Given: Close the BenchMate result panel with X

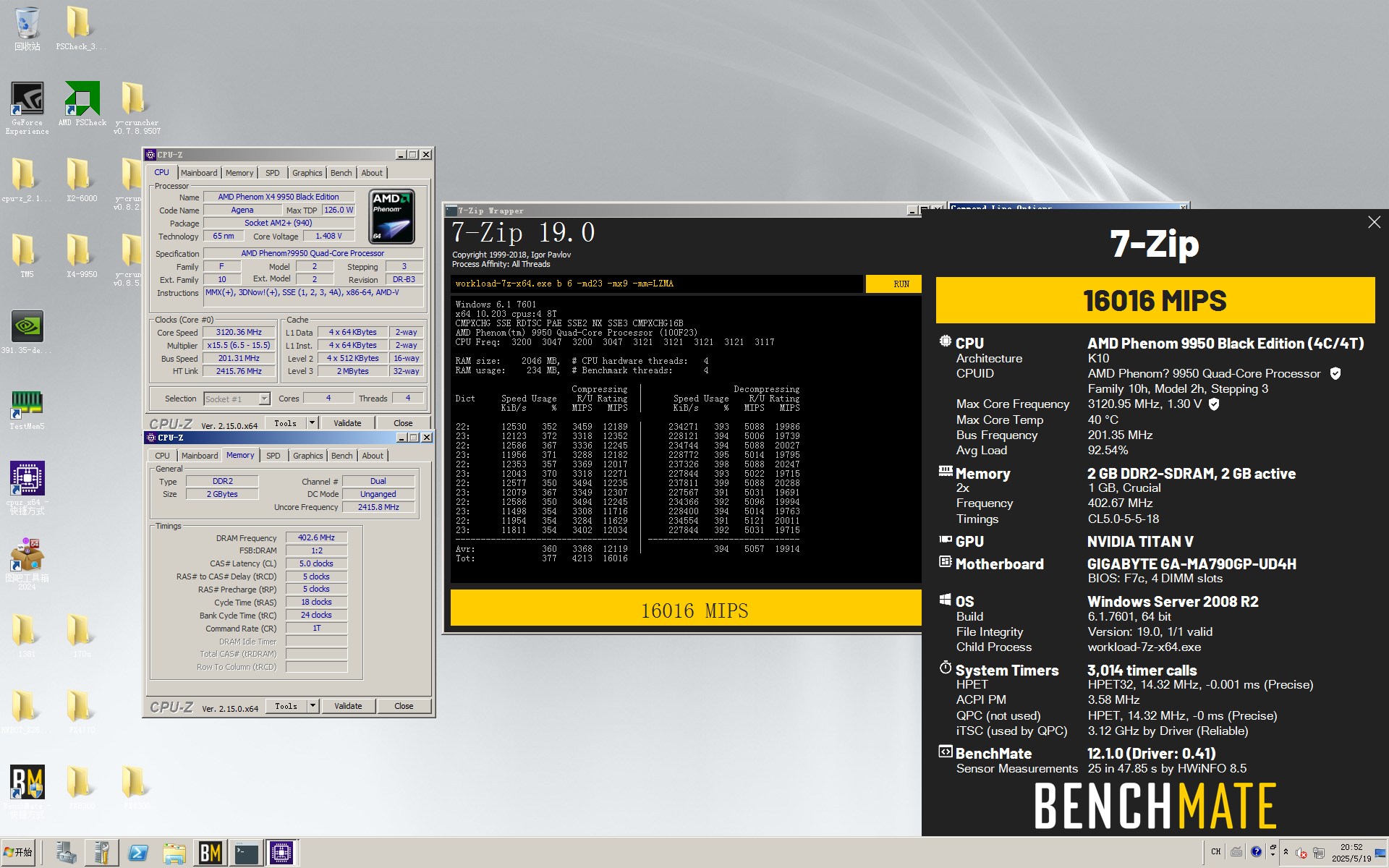Looking at the screenshot, I should pos(1374,223).
